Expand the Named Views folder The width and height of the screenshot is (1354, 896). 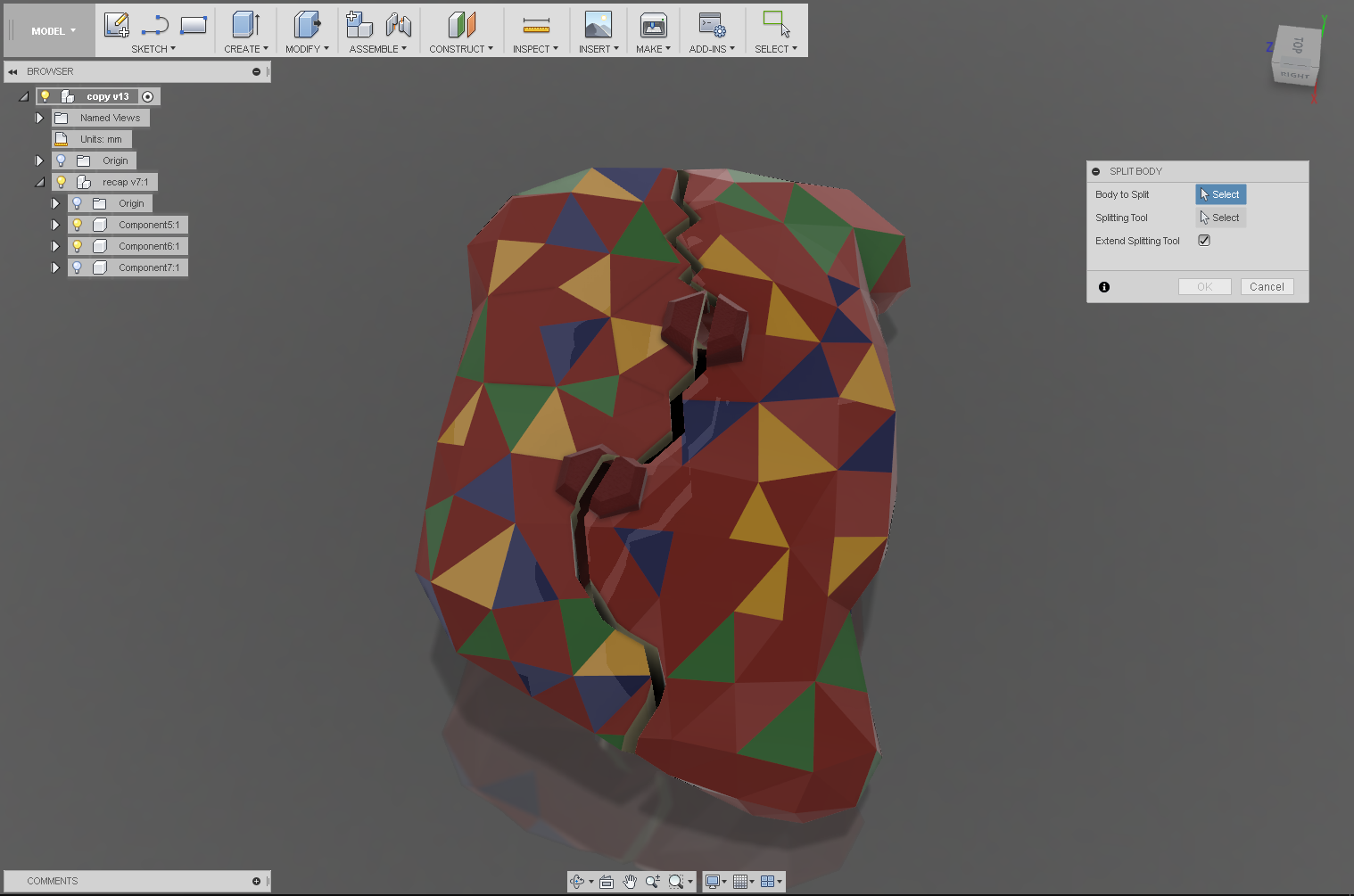(x=39, y=118)
